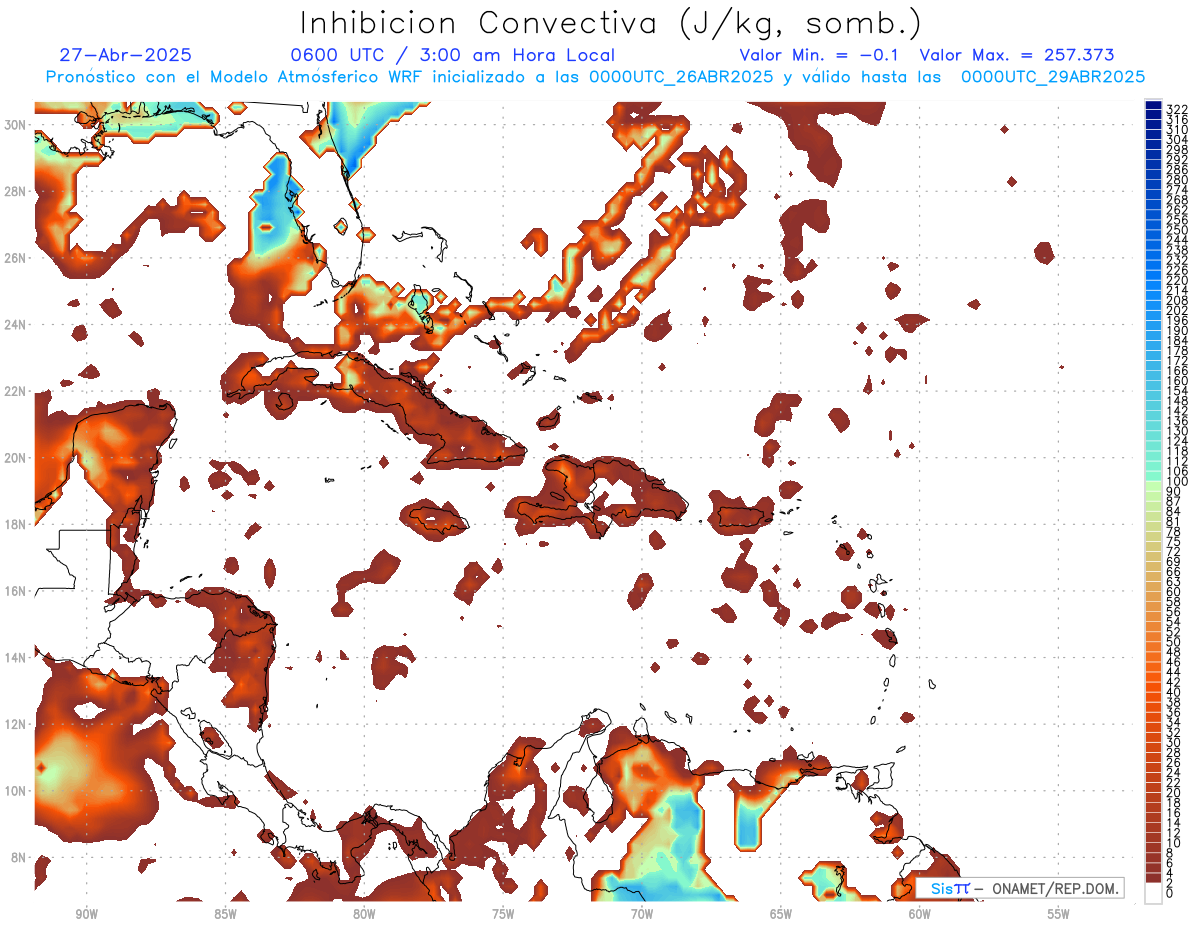Click the 70W longitude label
1200x927 pixels.
click(x=642, y=914)
